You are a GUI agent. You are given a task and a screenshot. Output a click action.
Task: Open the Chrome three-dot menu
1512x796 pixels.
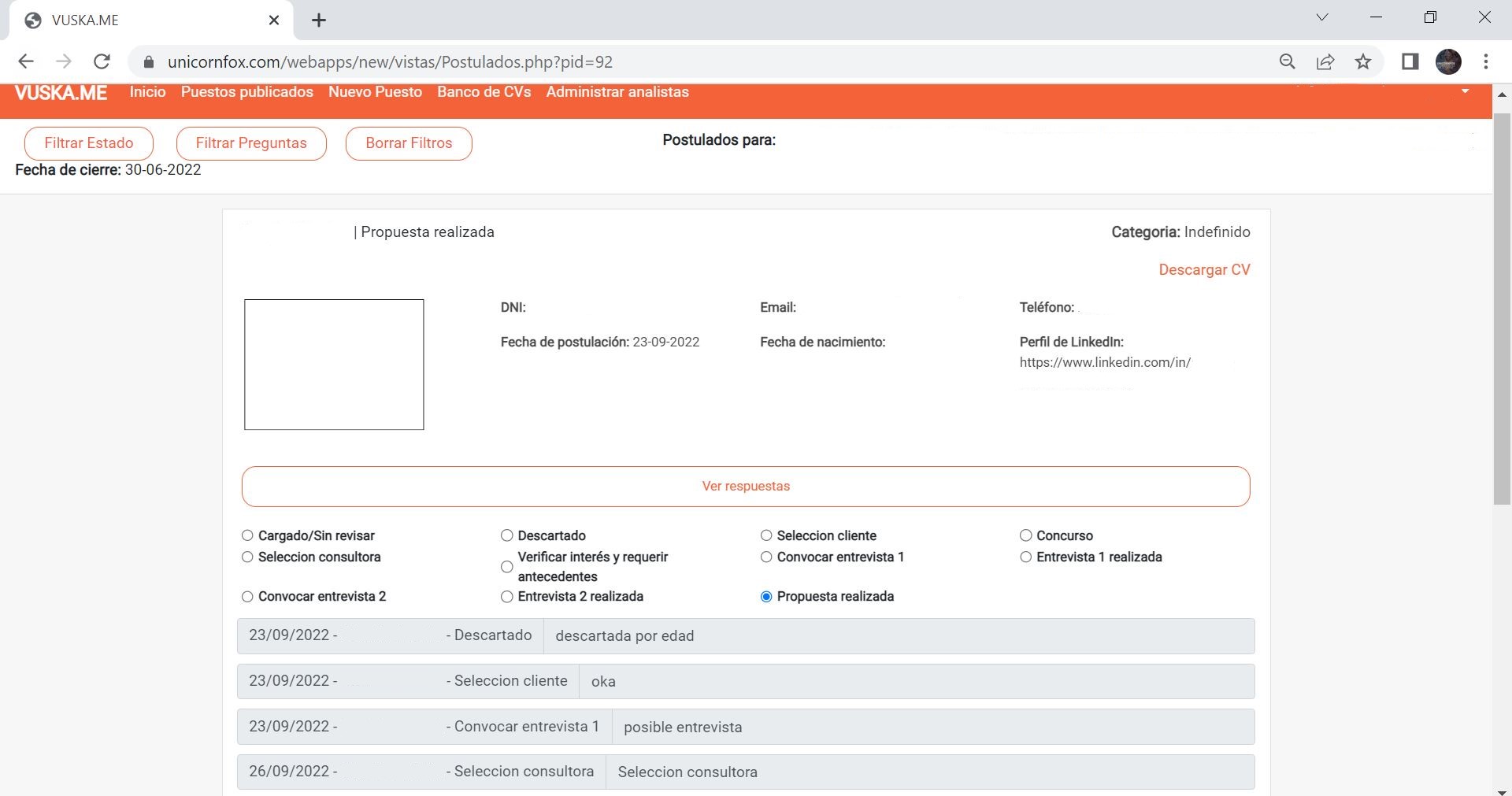[x=1486, y=61]
